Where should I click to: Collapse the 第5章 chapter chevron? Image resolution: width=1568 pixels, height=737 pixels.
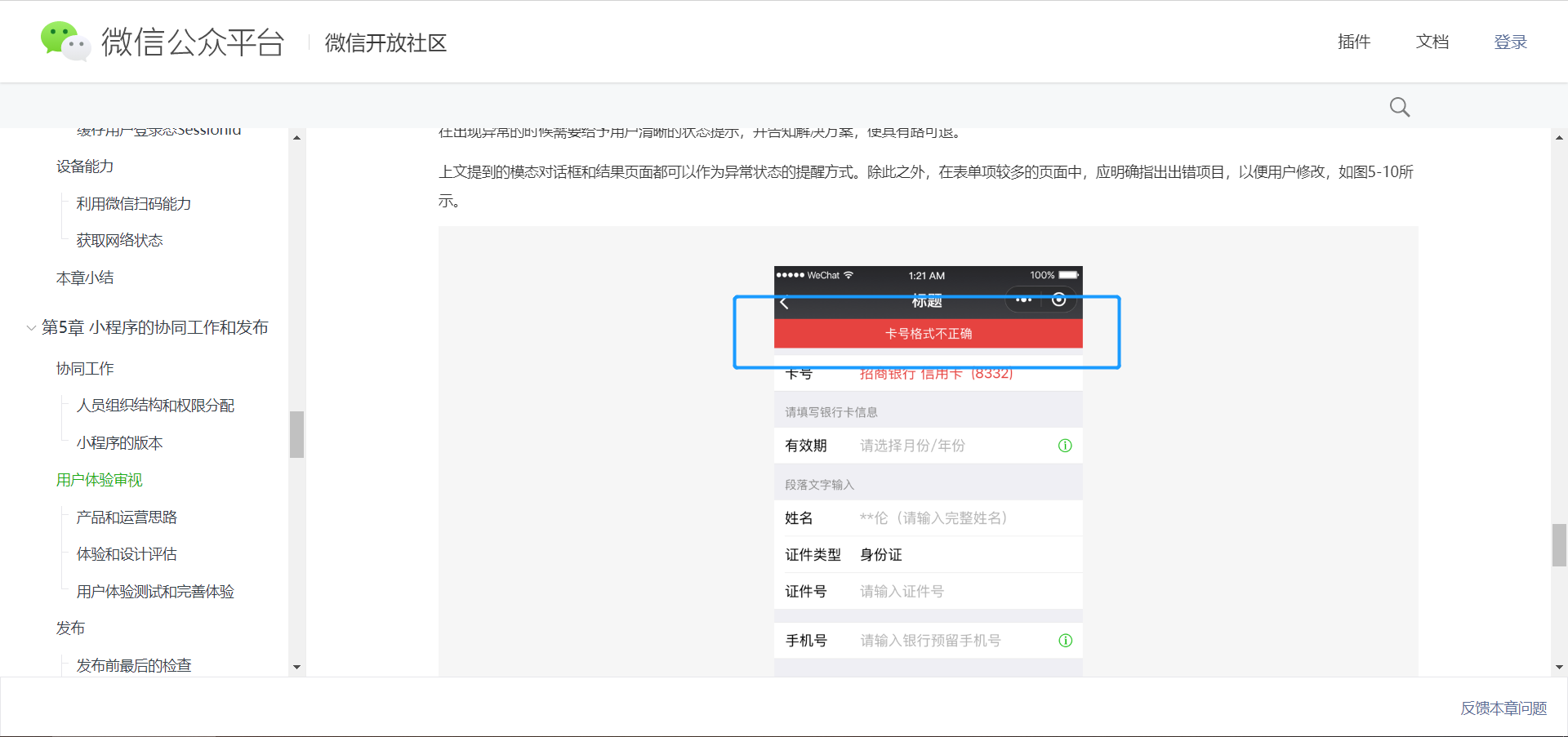(x=31, y=328)
